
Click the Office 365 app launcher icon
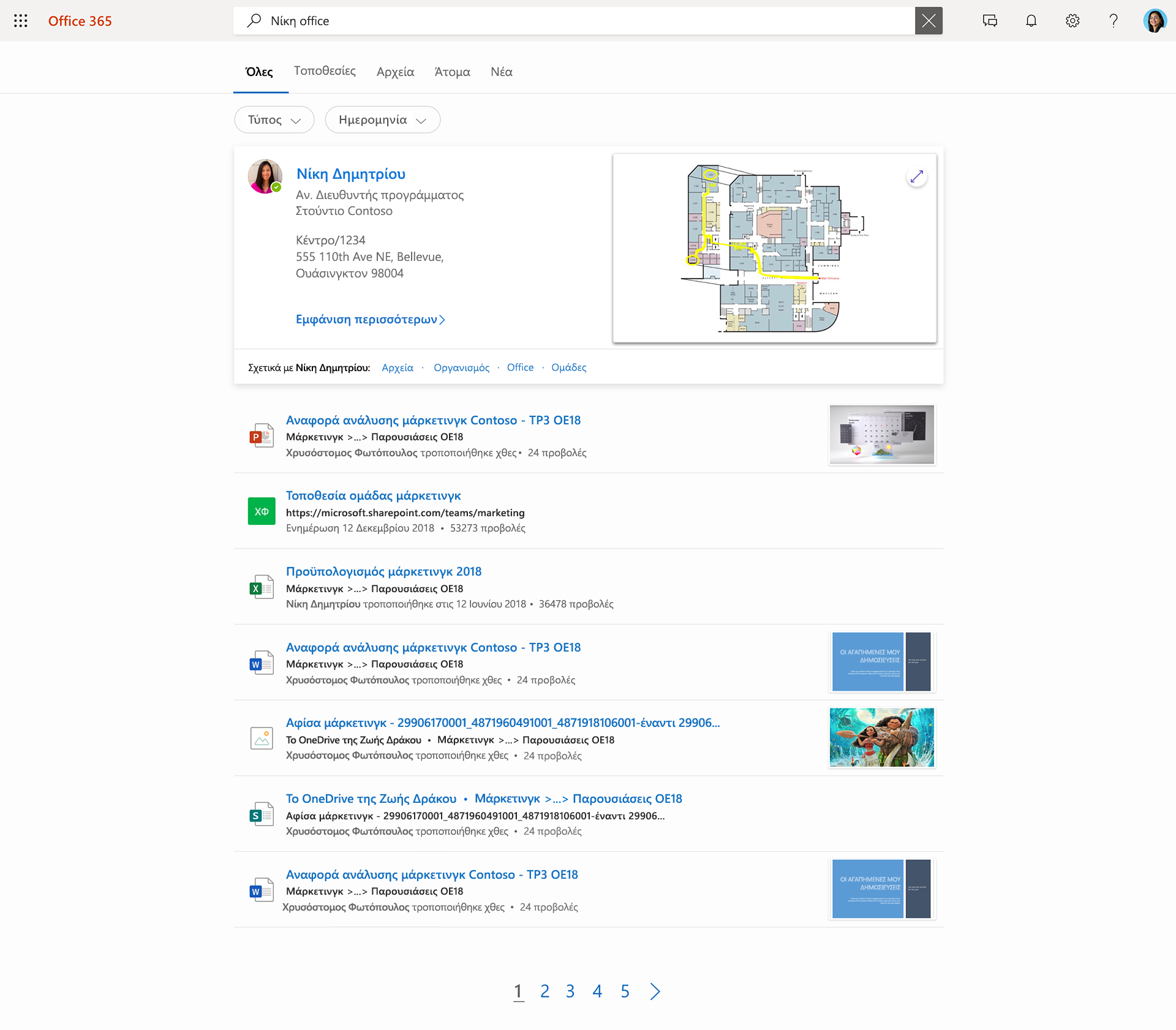[19, 19]
